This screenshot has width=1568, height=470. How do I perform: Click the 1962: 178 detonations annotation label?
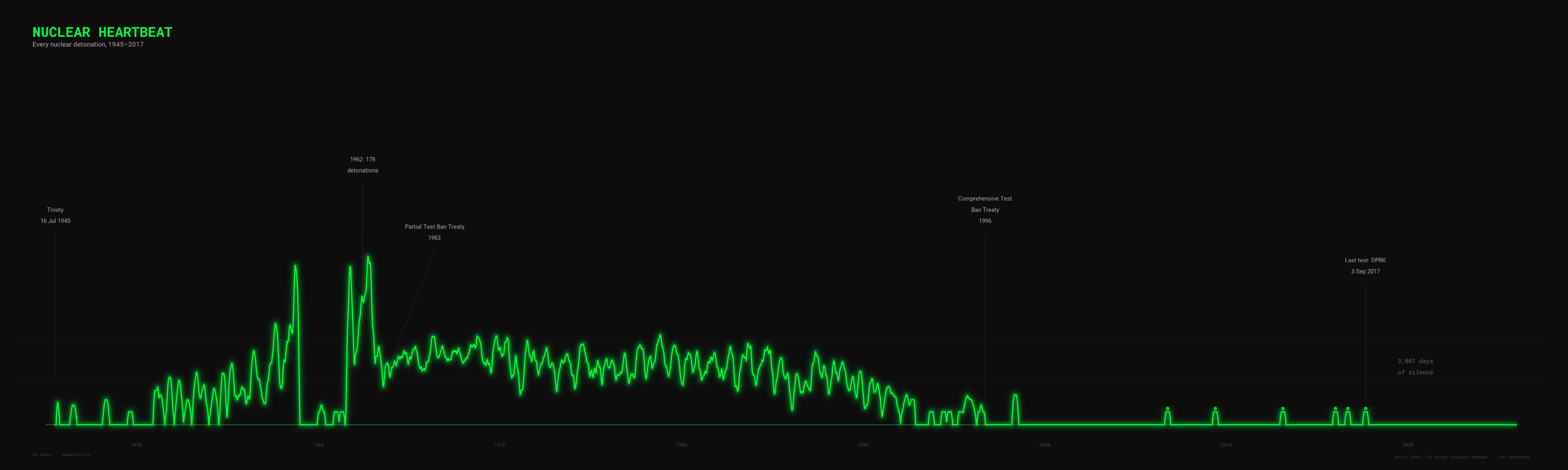click(x=363, y=165)
